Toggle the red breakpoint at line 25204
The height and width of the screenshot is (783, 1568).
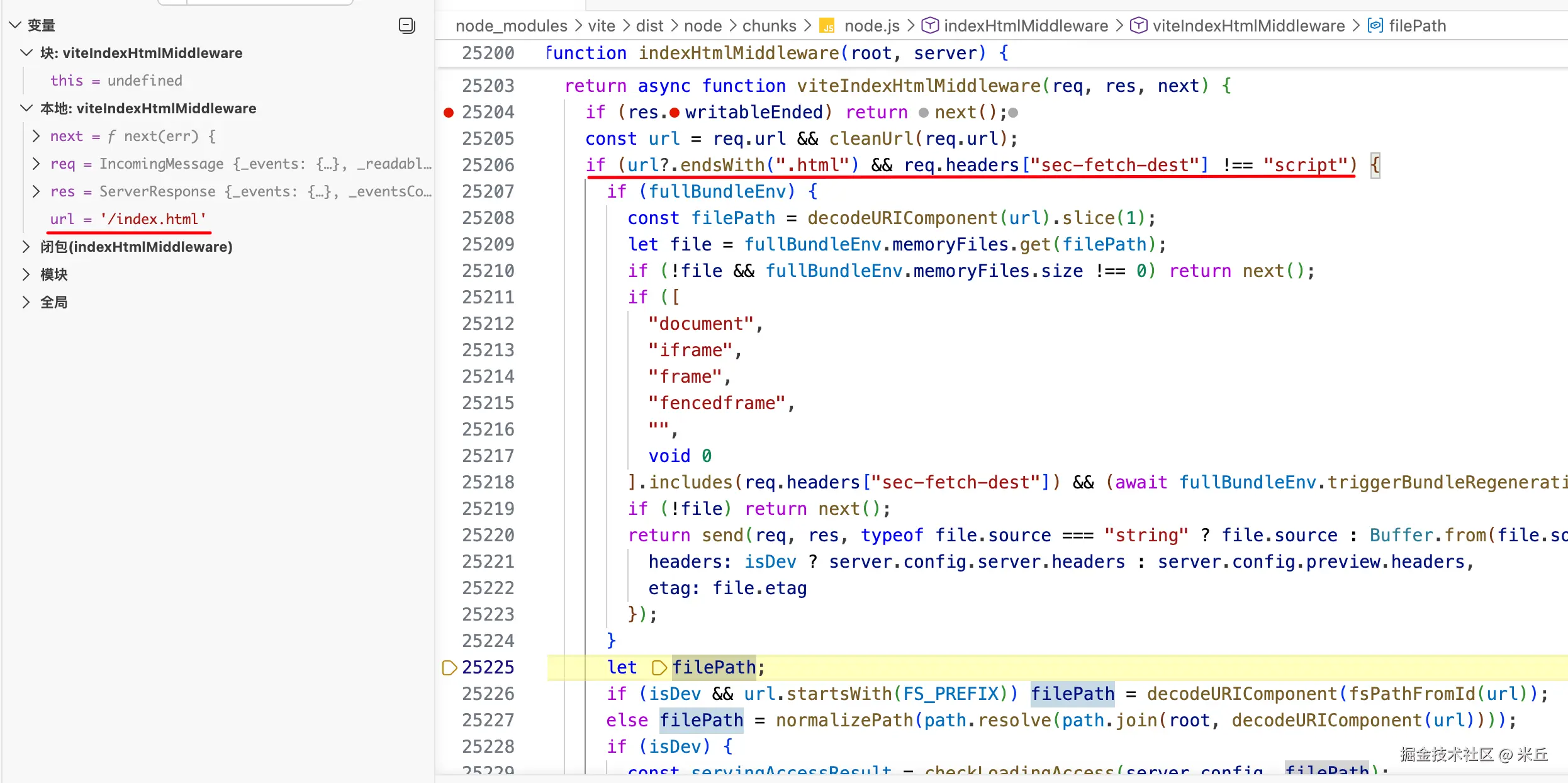click(449, 113)
